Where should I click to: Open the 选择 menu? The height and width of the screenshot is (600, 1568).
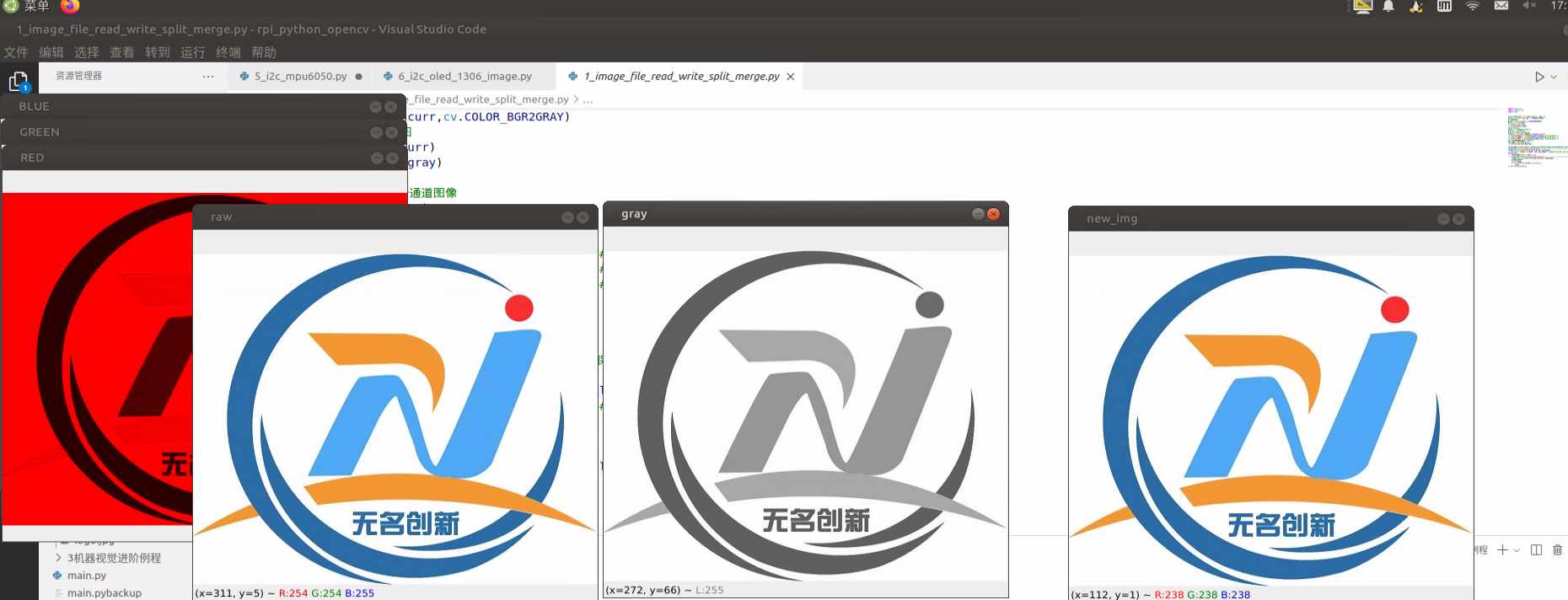tap(87, 52)
